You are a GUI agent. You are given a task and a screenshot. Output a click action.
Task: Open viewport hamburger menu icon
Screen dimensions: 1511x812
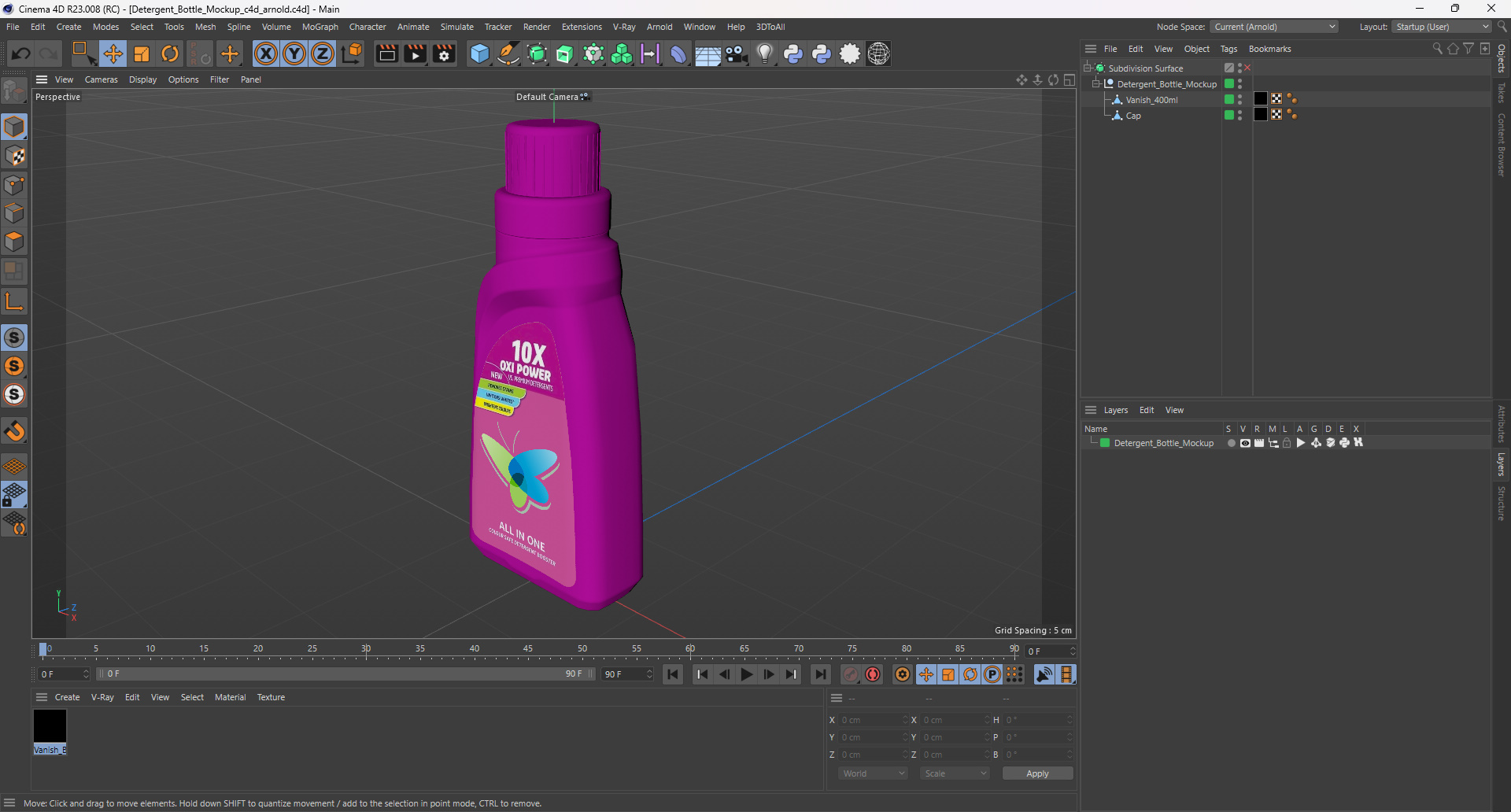coord(42,79)
